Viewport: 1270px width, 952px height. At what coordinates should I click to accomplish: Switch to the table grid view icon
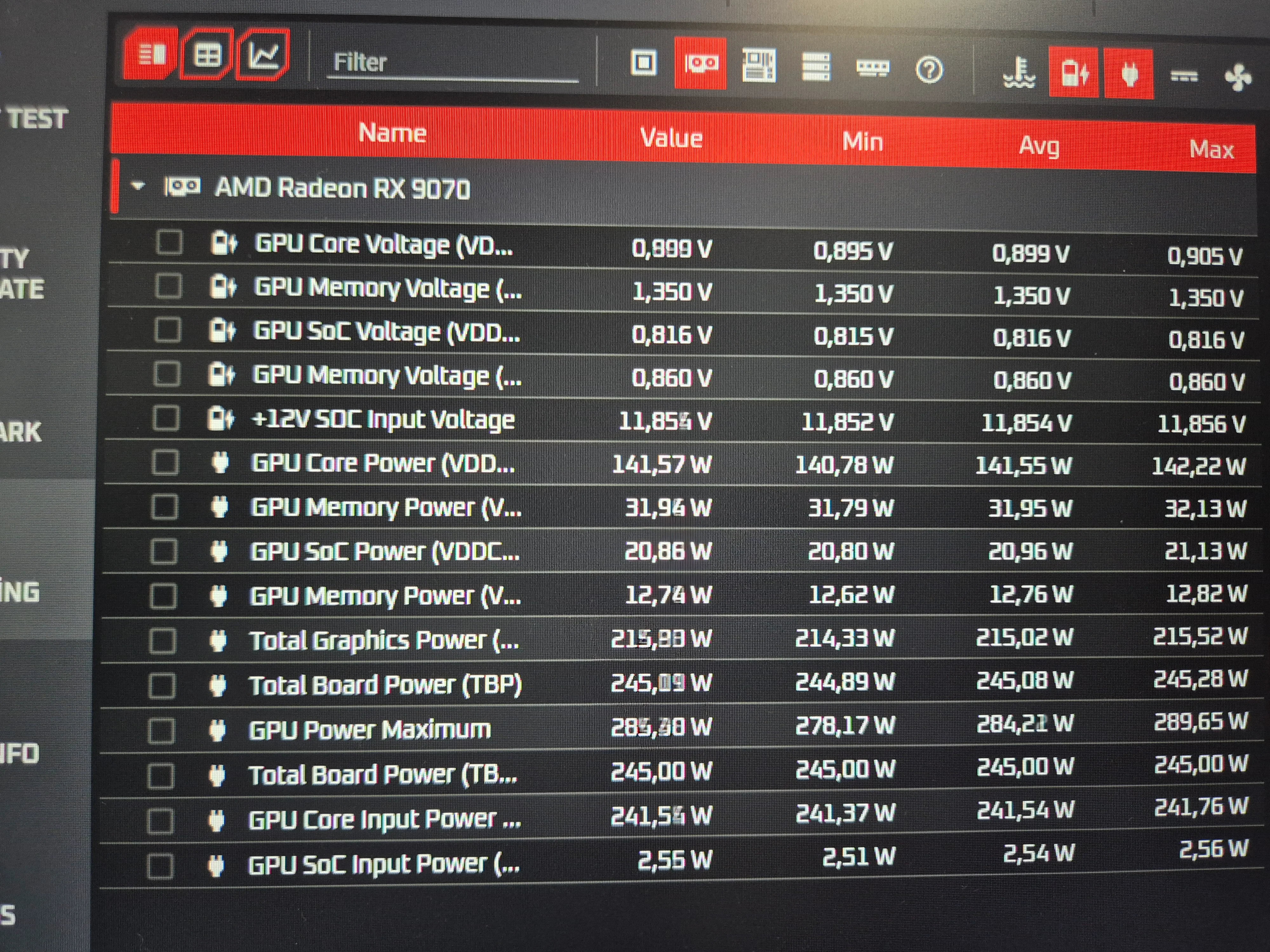pos(207,56)
